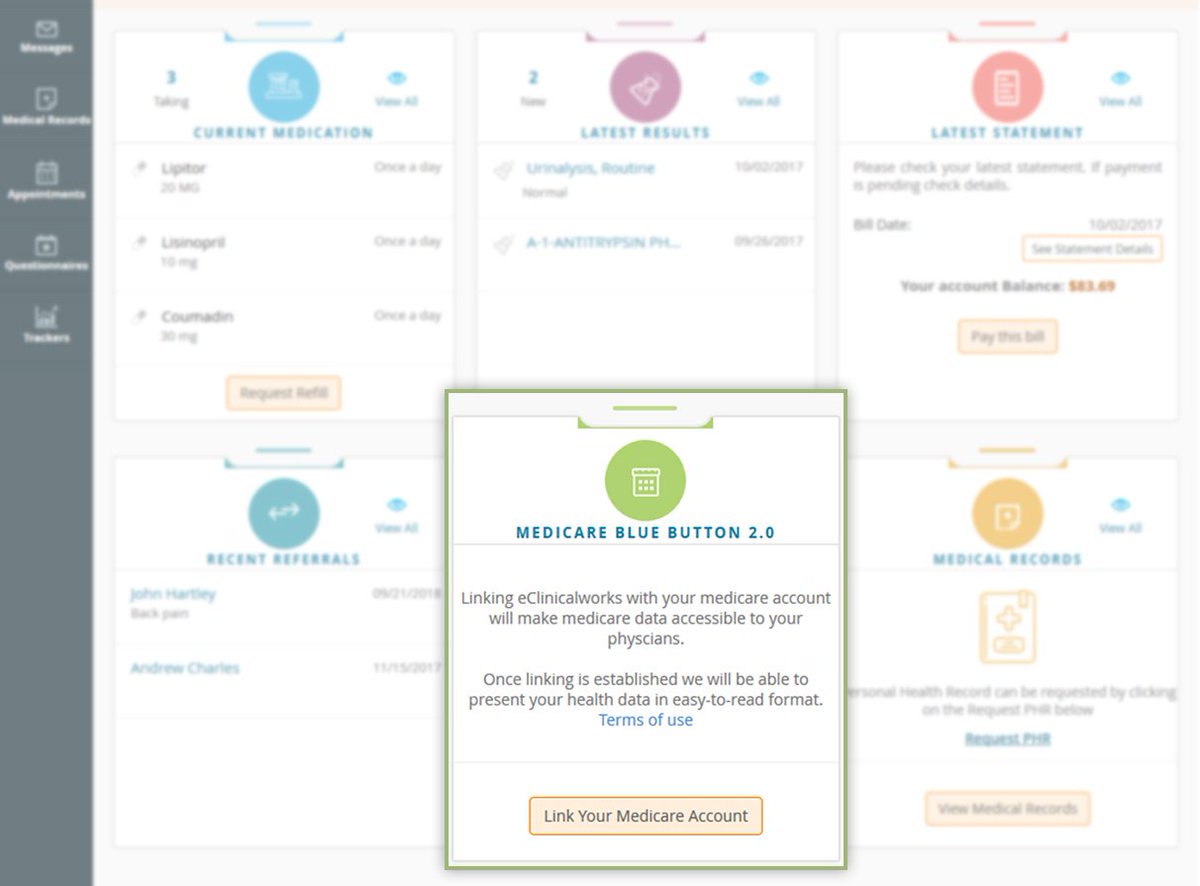The width and height of the screenshot is (1200, 886).
Task: Select the Coumadin medication row
Action: click(284, 329)
